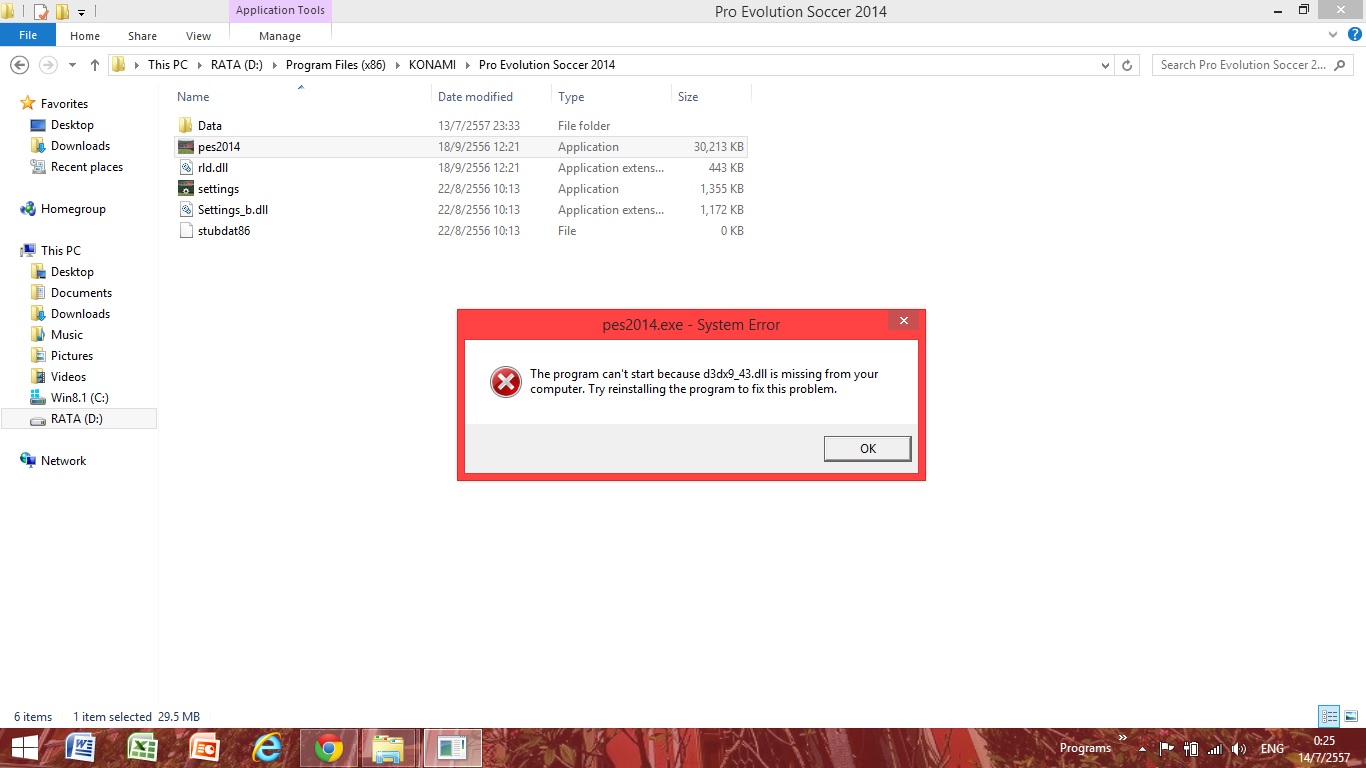Select the settings application icon

pos(186,189)
